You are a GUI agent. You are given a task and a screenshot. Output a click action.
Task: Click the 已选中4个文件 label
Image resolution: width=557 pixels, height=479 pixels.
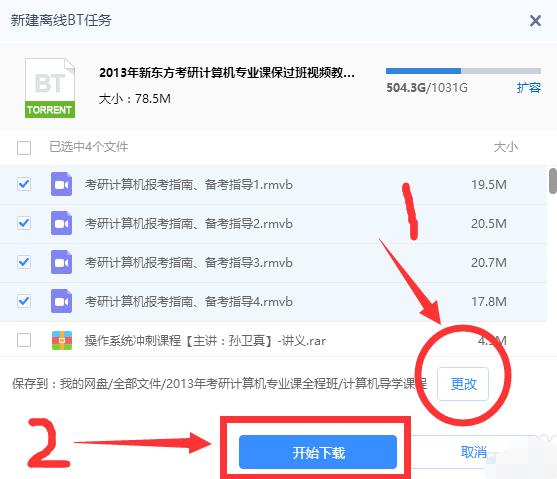click(88, 147)
